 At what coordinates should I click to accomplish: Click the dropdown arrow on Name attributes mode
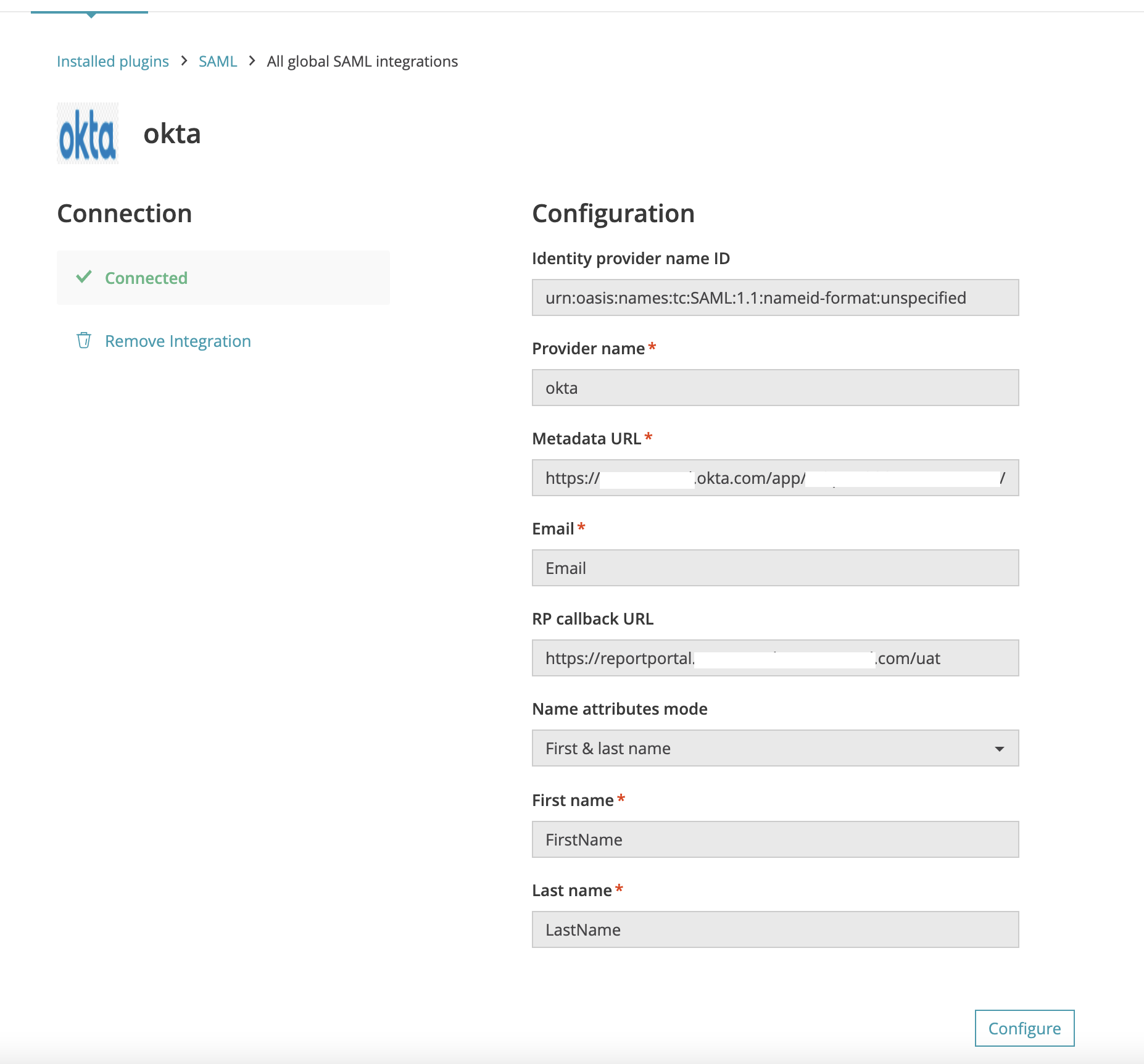(x=1001, y=748)
